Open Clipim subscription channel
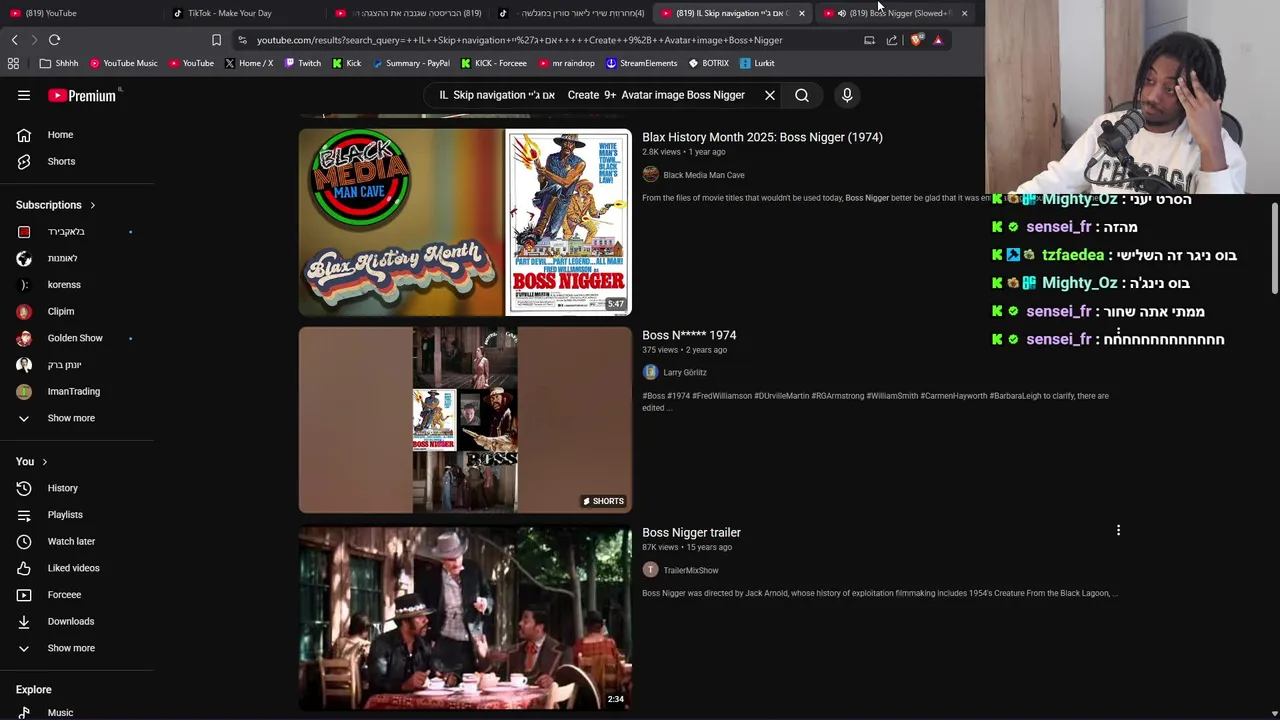The height and width of the screenshot is (720, 1280). tap(77, 311)
